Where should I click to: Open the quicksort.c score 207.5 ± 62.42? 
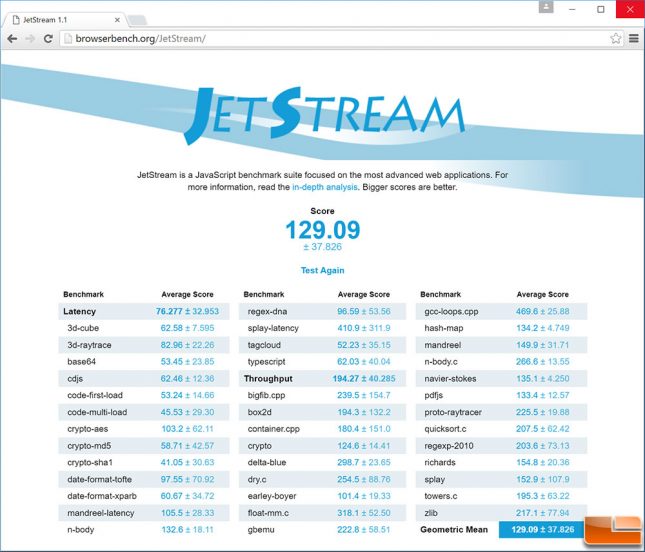click(x=543, y=429)
